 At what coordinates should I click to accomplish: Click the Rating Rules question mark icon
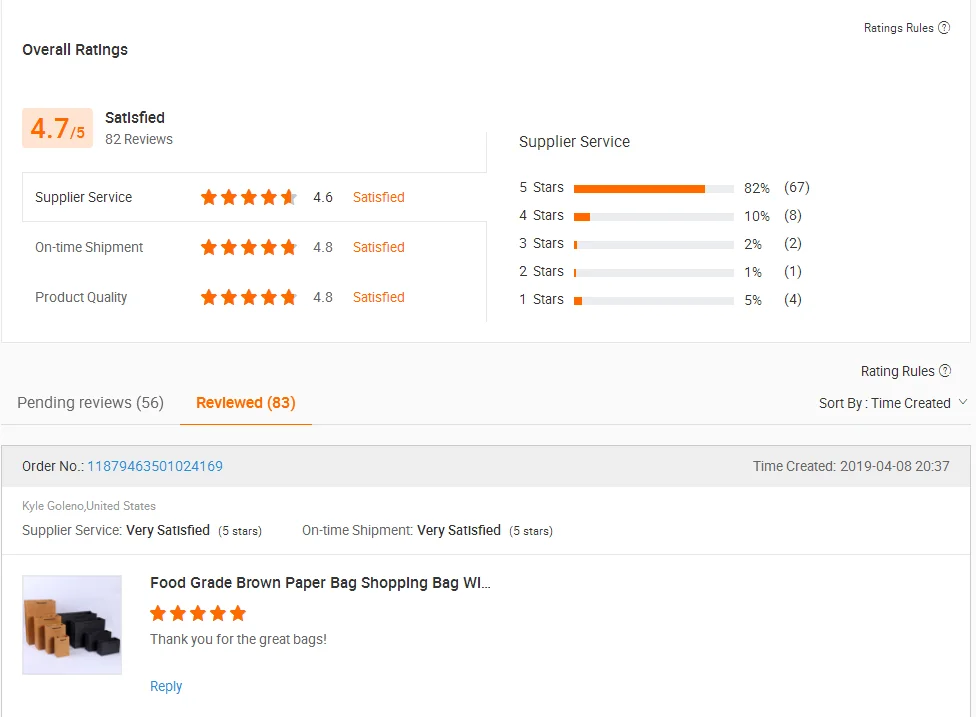tap(945, 371)
